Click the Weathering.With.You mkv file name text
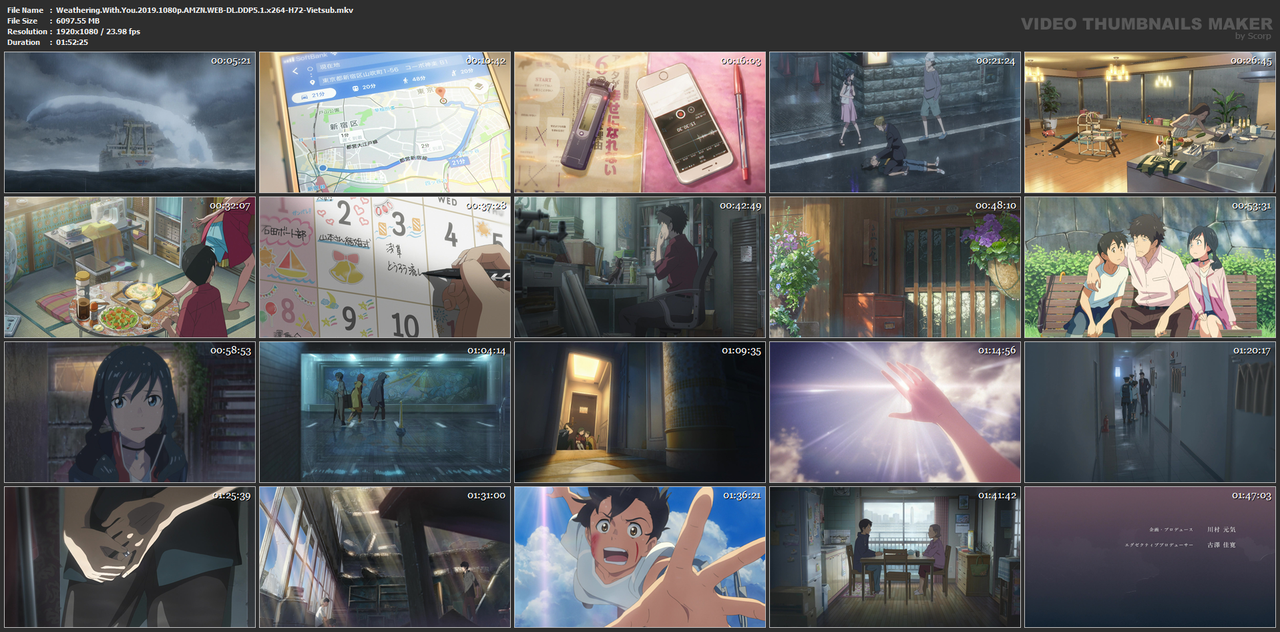The height and width of the screenshot is (632, 1280). 204,10
